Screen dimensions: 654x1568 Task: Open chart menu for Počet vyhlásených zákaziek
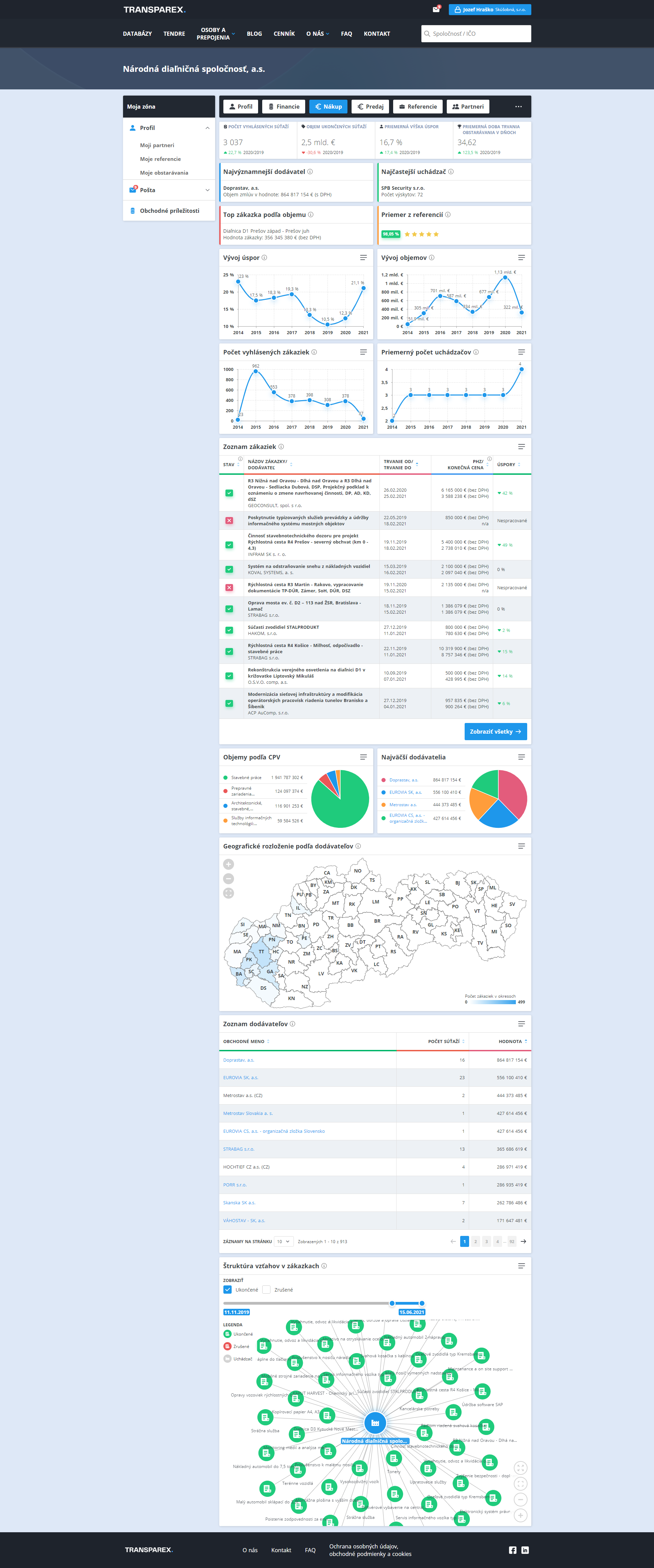[x=363, y=352]
